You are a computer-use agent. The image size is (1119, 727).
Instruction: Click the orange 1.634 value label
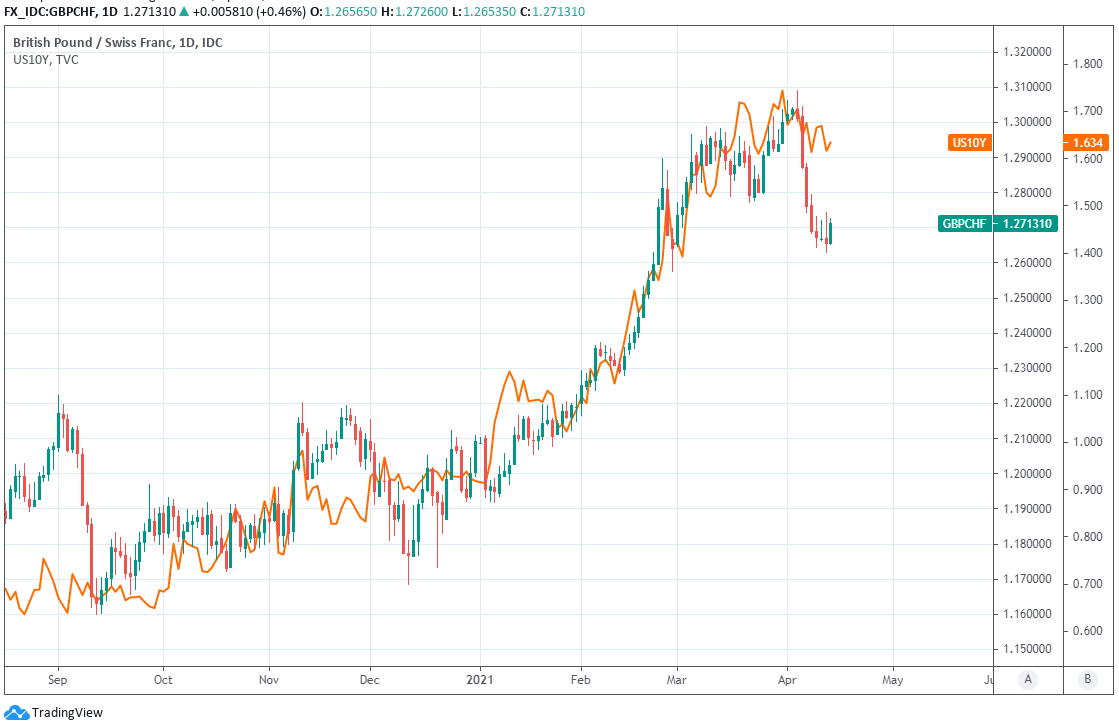pos(1086,143)
